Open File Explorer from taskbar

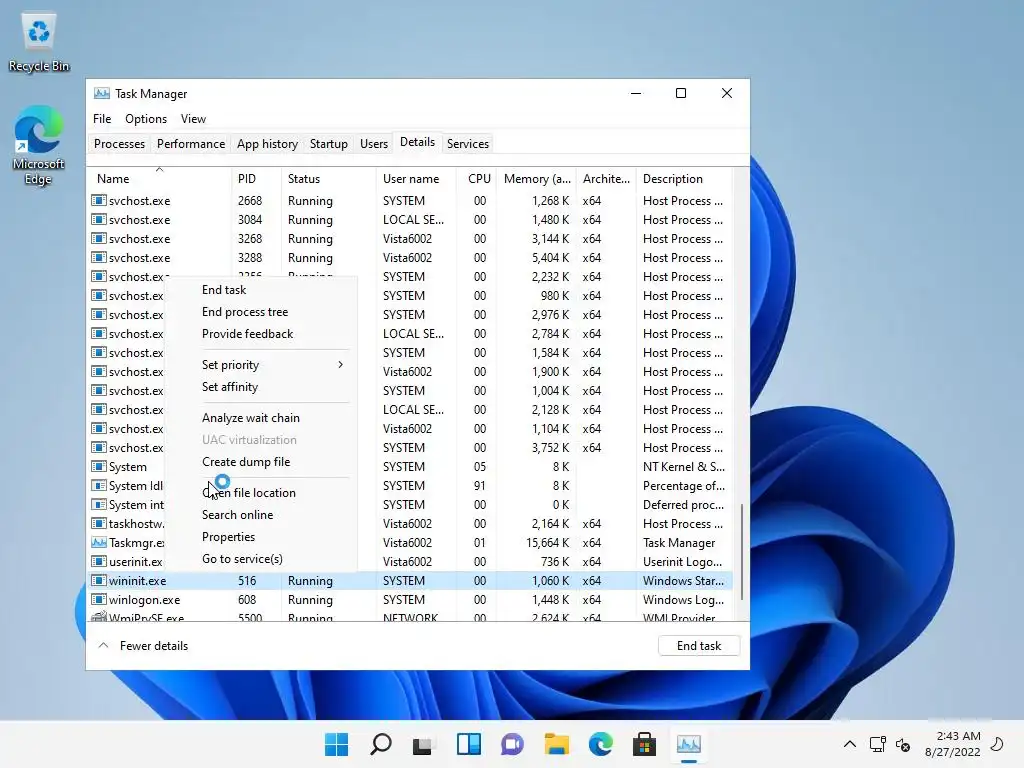556,744
